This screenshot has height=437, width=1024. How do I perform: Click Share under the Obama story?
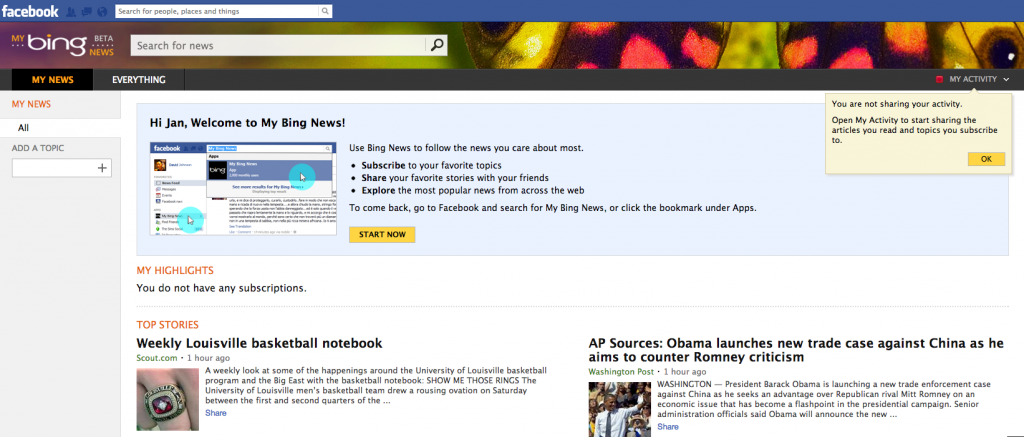tap(667, 427)
